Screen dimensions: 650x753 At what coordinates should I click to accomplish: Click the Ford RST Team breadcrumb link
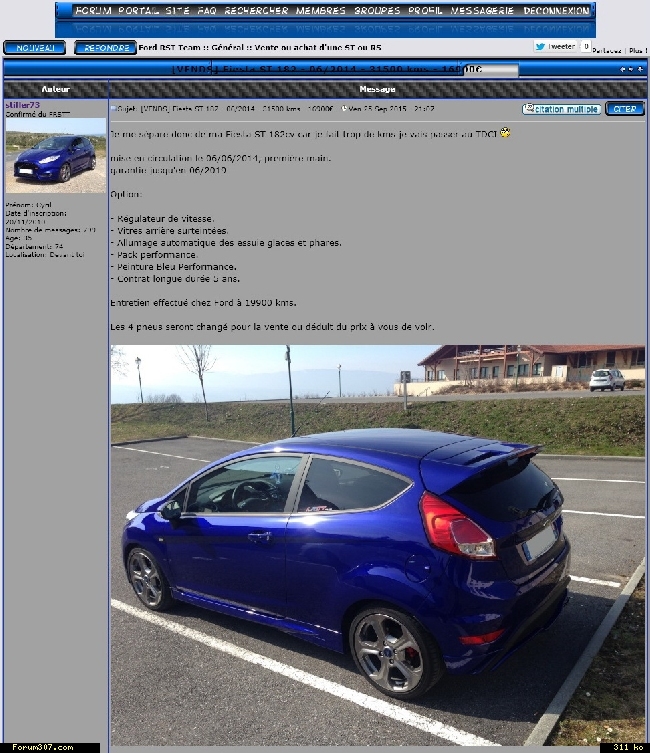coord(169,48)
